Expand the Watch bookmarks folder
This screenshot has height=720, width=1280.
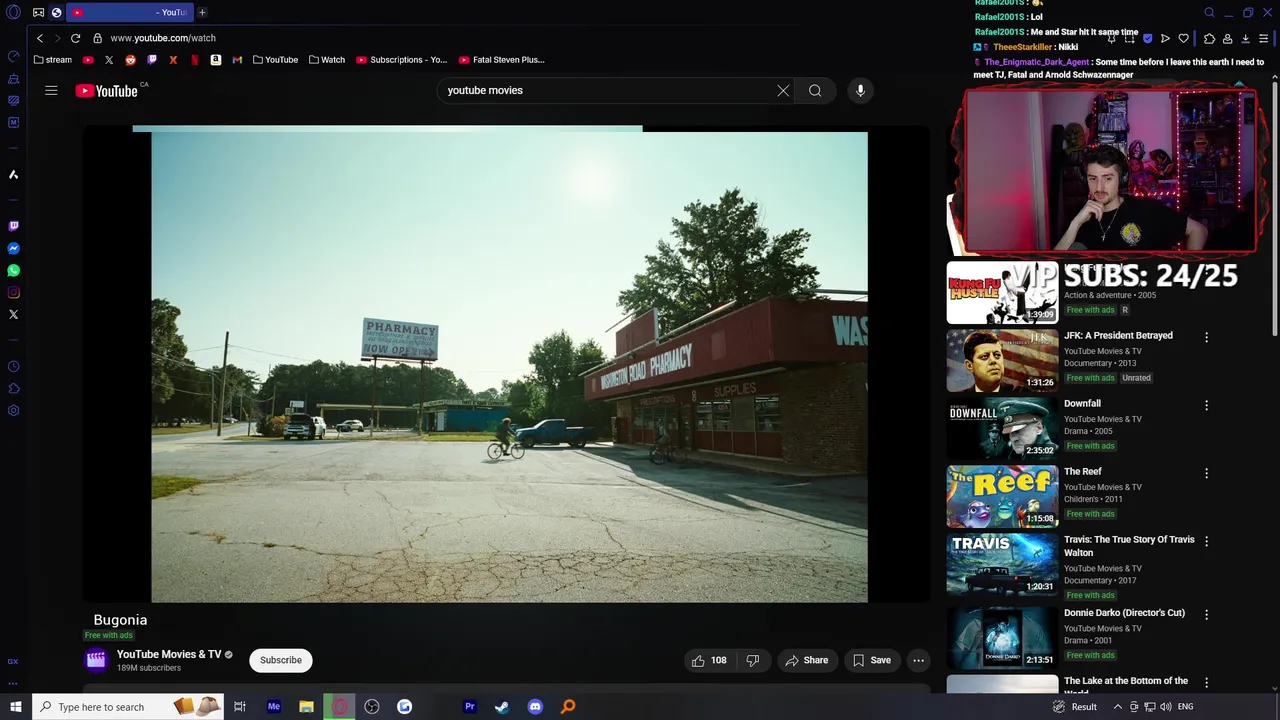327,60
